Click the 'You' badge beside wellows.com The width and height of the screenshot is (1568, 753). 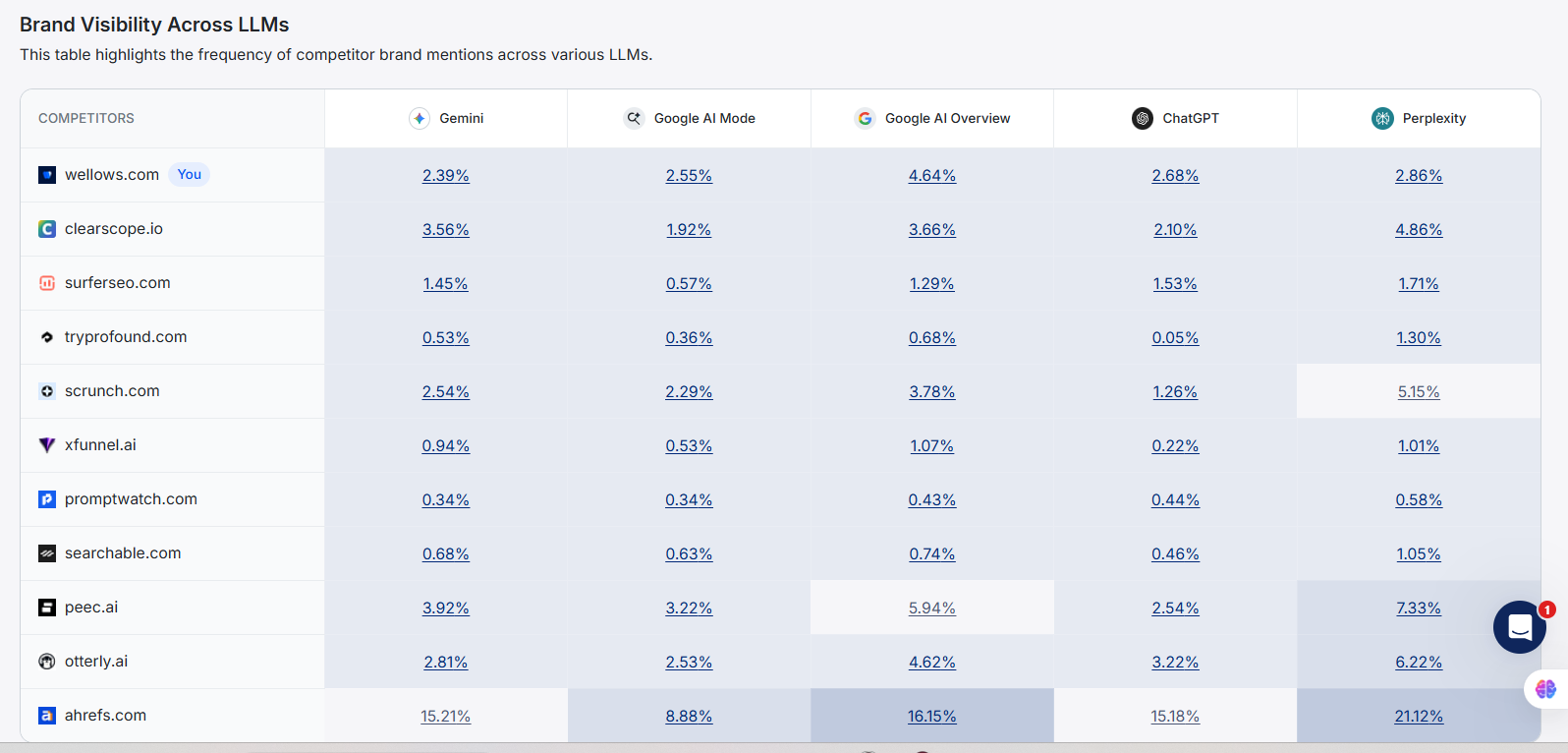(x=190, y=175)
